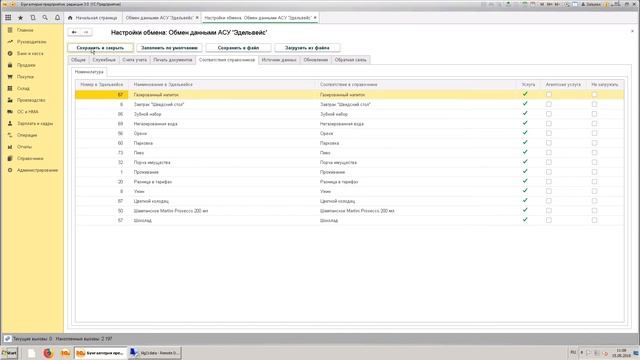Toggle Услуга checkmark for Орехи row

525,133
